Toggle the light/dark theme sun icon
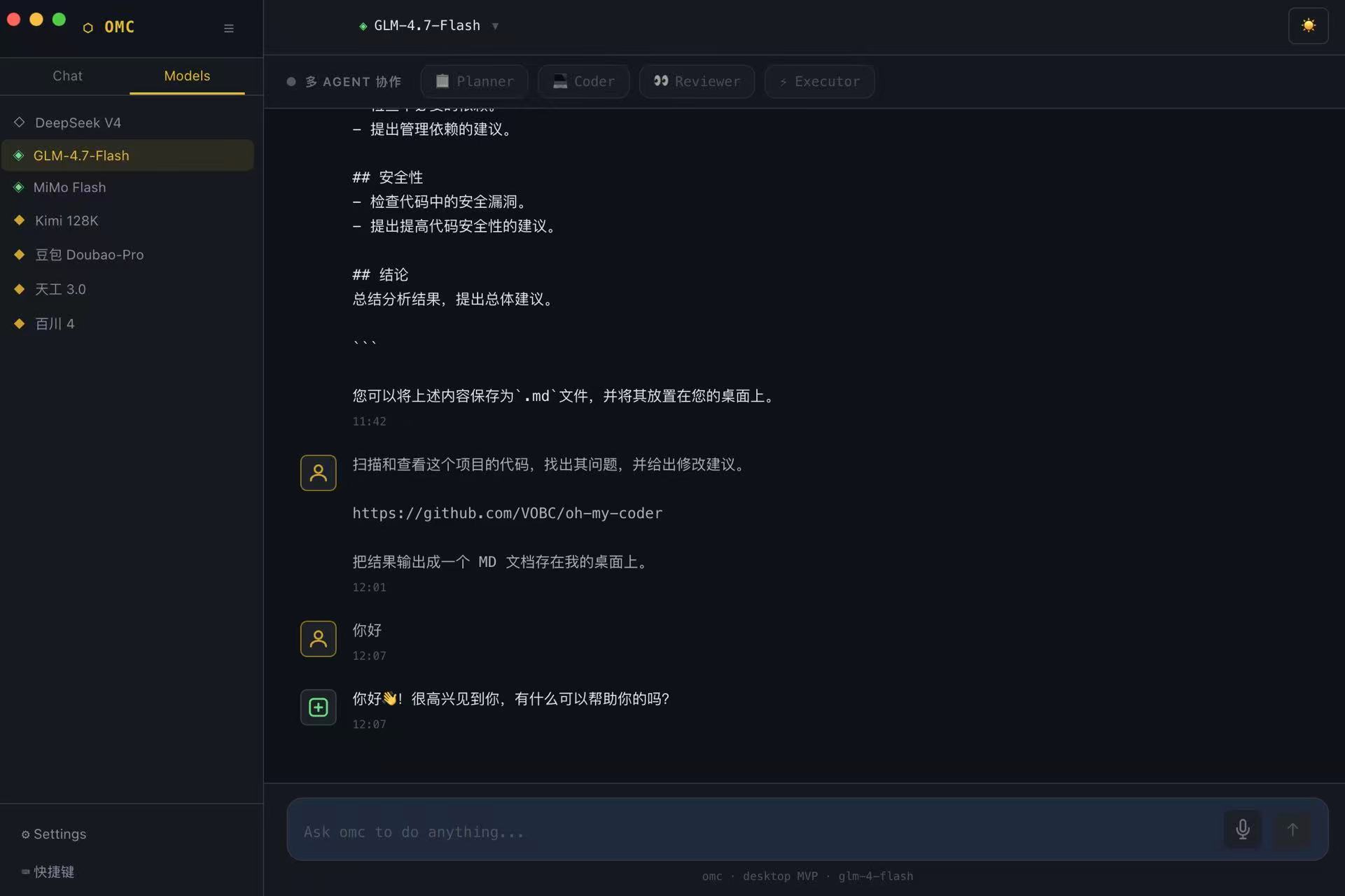Viewport: 1345px width, 896px height. click(x=1308, y=26)
